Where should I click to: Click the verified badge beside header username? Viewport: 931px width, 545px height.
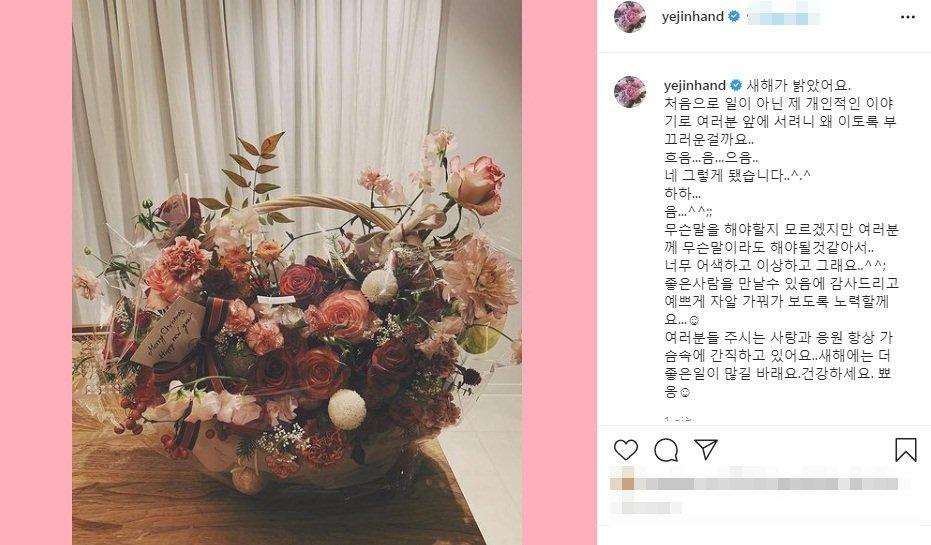point(734,17)
